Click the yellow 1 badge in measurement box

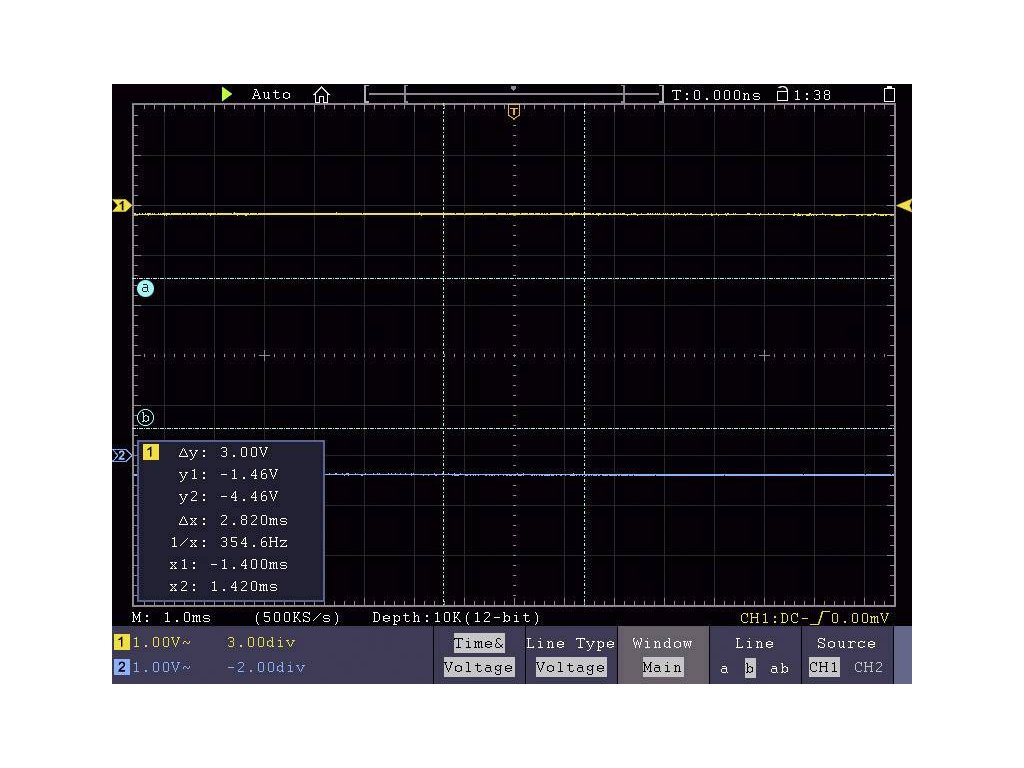coord(150,452)
